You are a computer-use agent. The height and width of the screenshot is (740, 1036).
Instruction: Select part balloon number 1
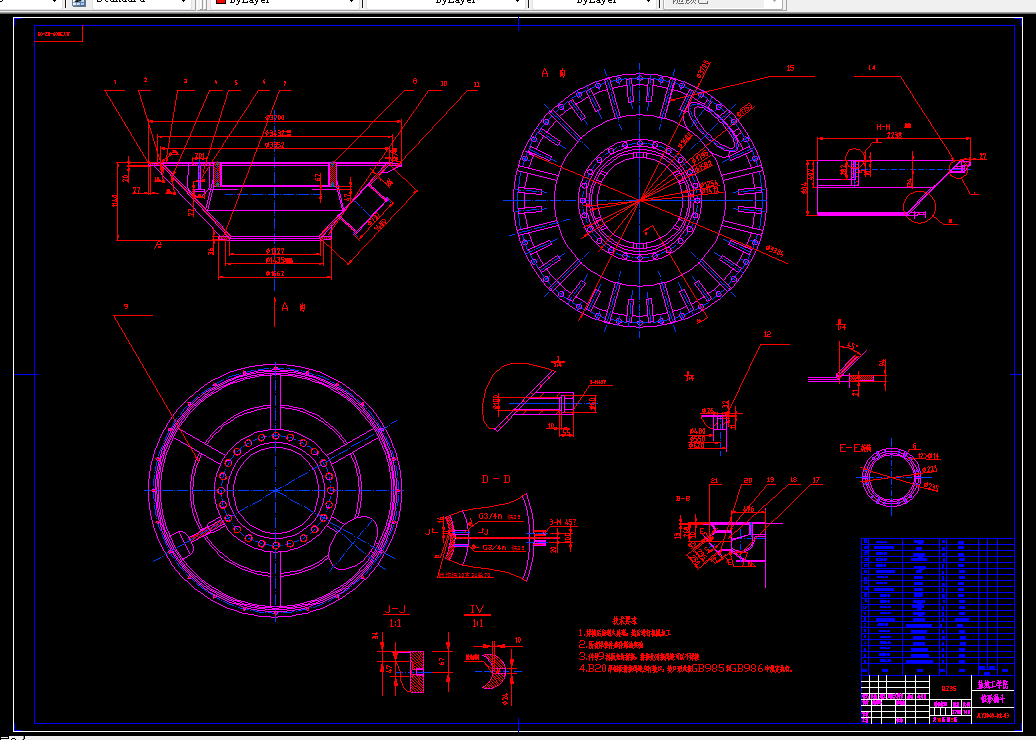click(115, 82)
